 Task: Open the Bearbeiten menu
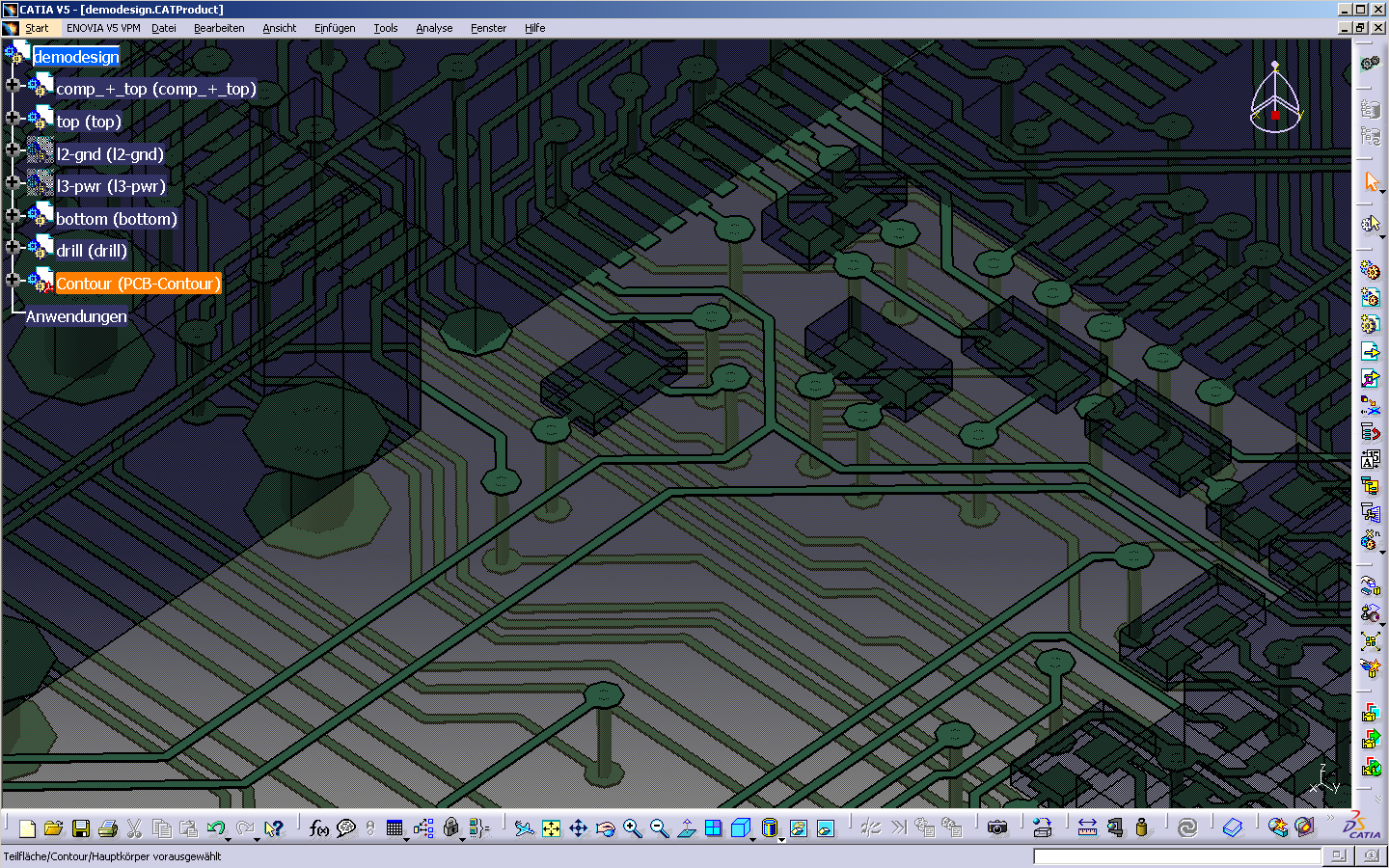[x=219, y=28]
